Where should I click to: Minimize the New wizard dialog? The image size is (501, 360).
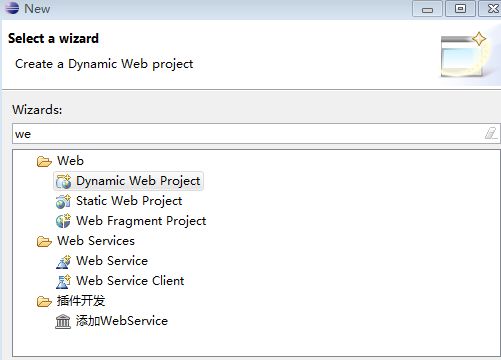(x=427, y=8)
